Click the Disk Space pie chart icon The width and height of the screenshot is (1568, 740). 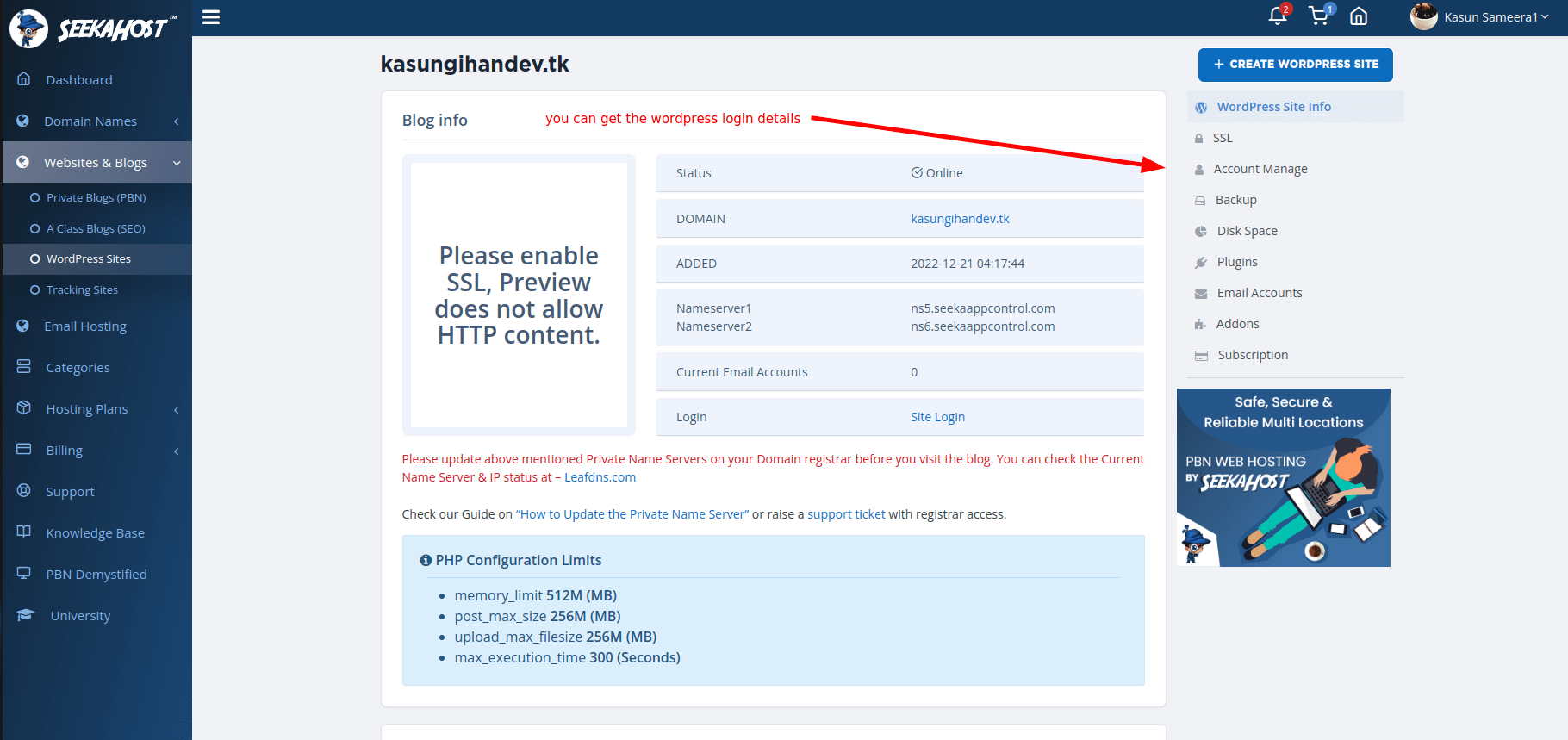1201,231
